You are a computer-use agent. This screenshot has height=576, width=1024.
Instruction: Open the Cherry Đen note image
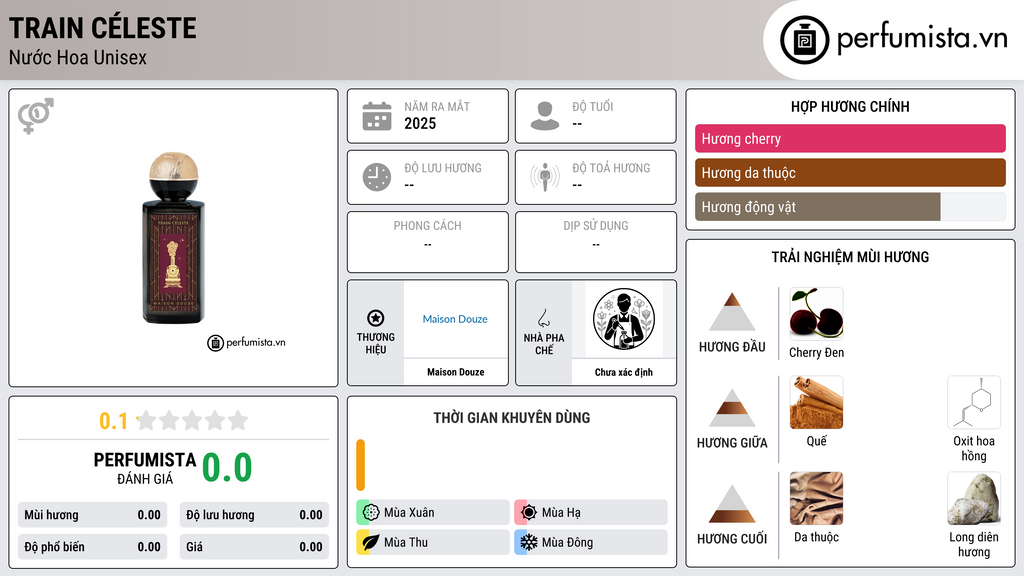[x=816, y=314]
